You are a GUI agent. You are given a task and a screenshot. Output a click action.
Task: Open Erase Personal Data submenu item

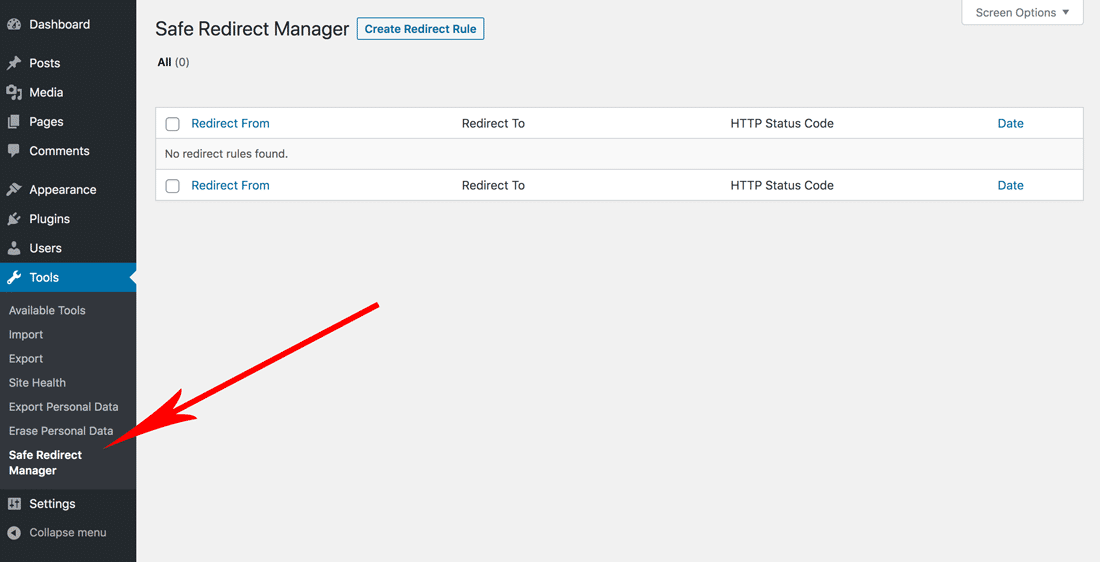coord(61,431)
